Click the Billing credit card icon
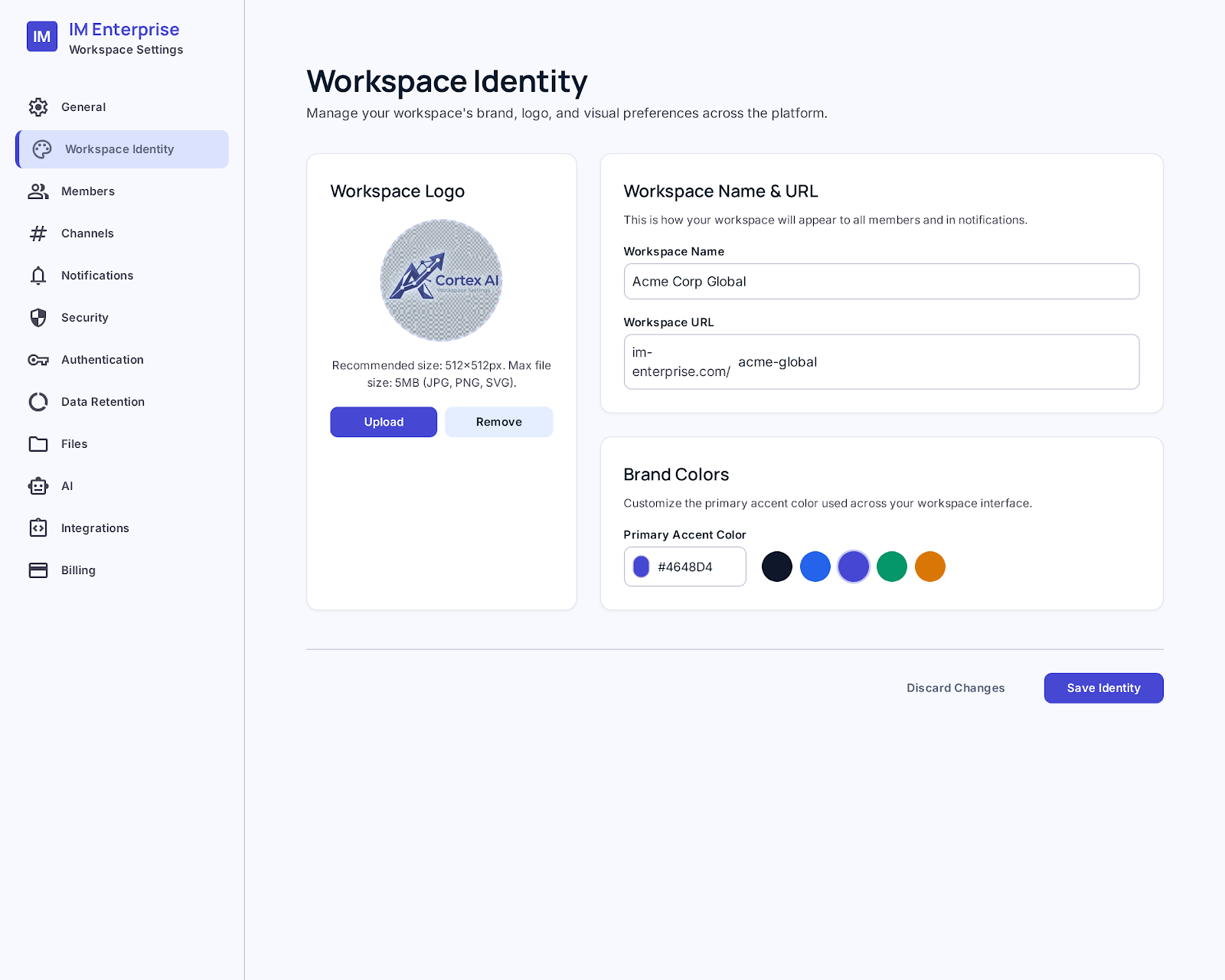Image resolution: width=1225 pixels, height=980 pixels. (x=38, y=570)
